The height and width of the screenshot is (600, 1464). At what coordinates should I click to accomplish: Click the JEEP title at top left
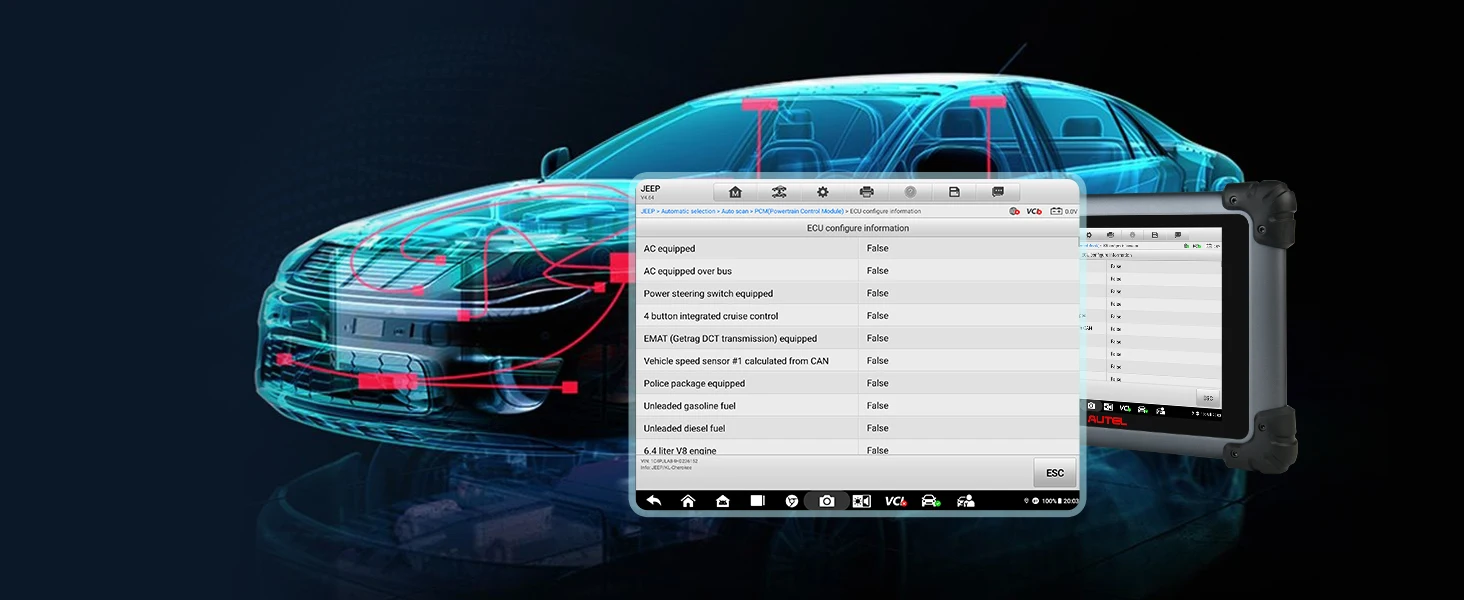(650, 188)
